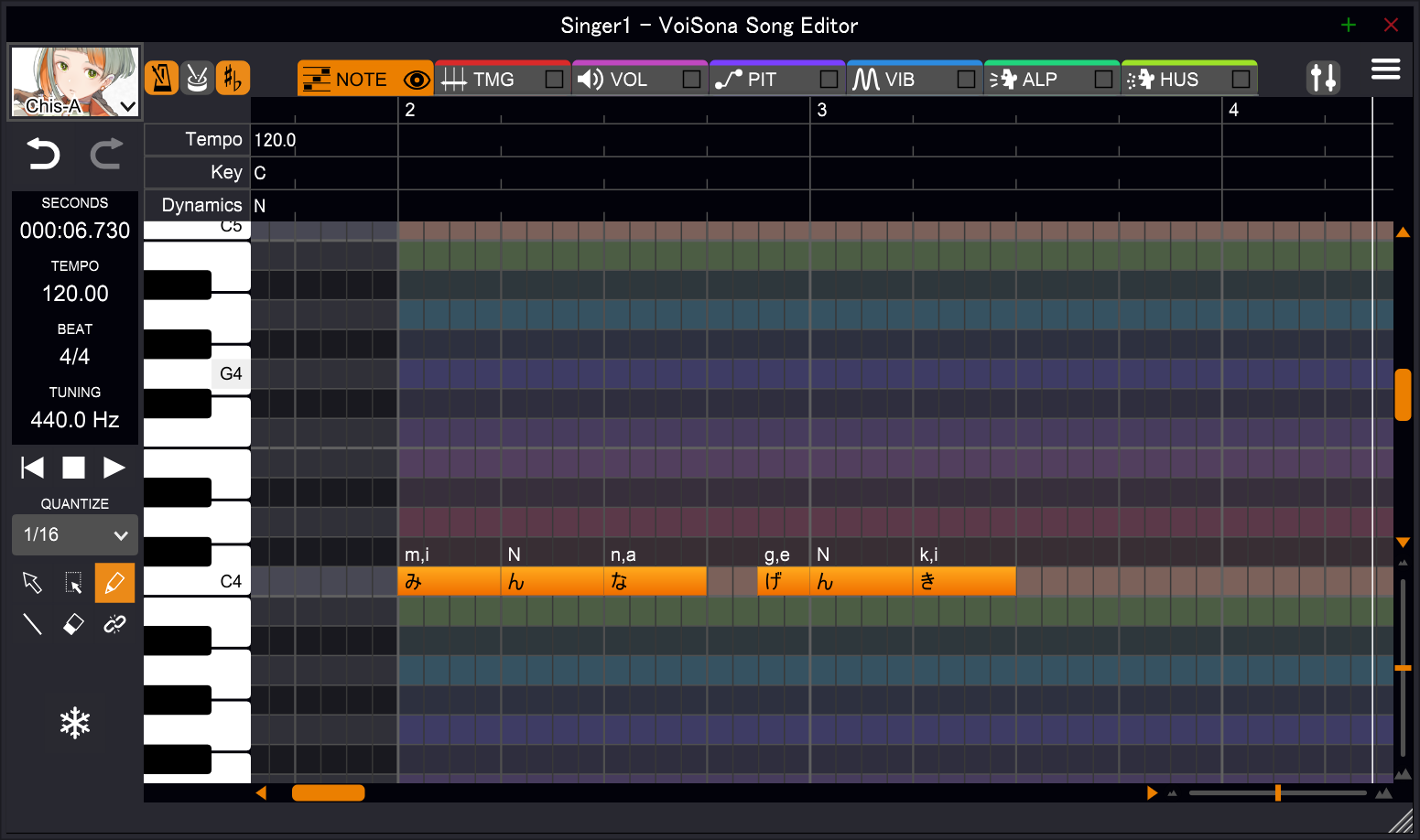Click the 120.00 tempo value
Image resolution: width=1420 pixels, height=840 pixels.
(x=75, y=294)
